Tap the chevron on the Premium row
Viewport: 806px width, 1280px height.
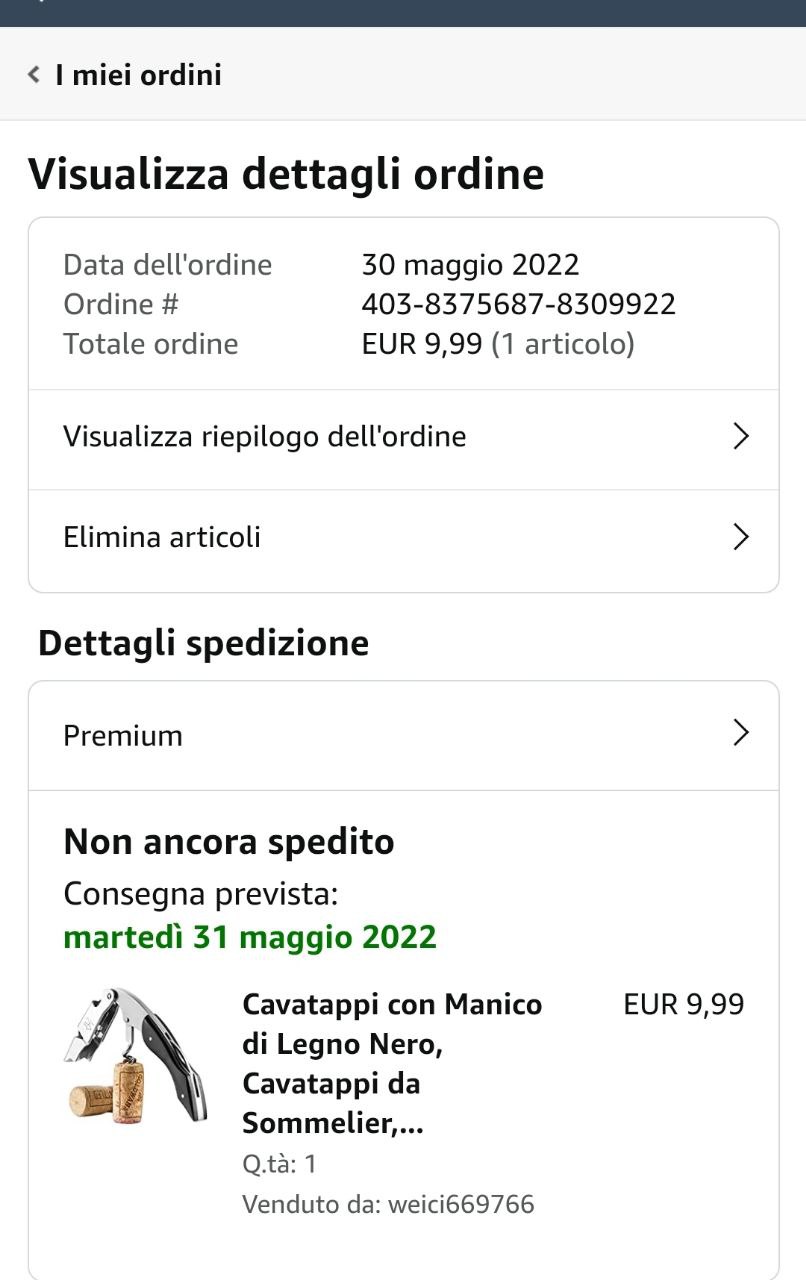coord(741,733)
